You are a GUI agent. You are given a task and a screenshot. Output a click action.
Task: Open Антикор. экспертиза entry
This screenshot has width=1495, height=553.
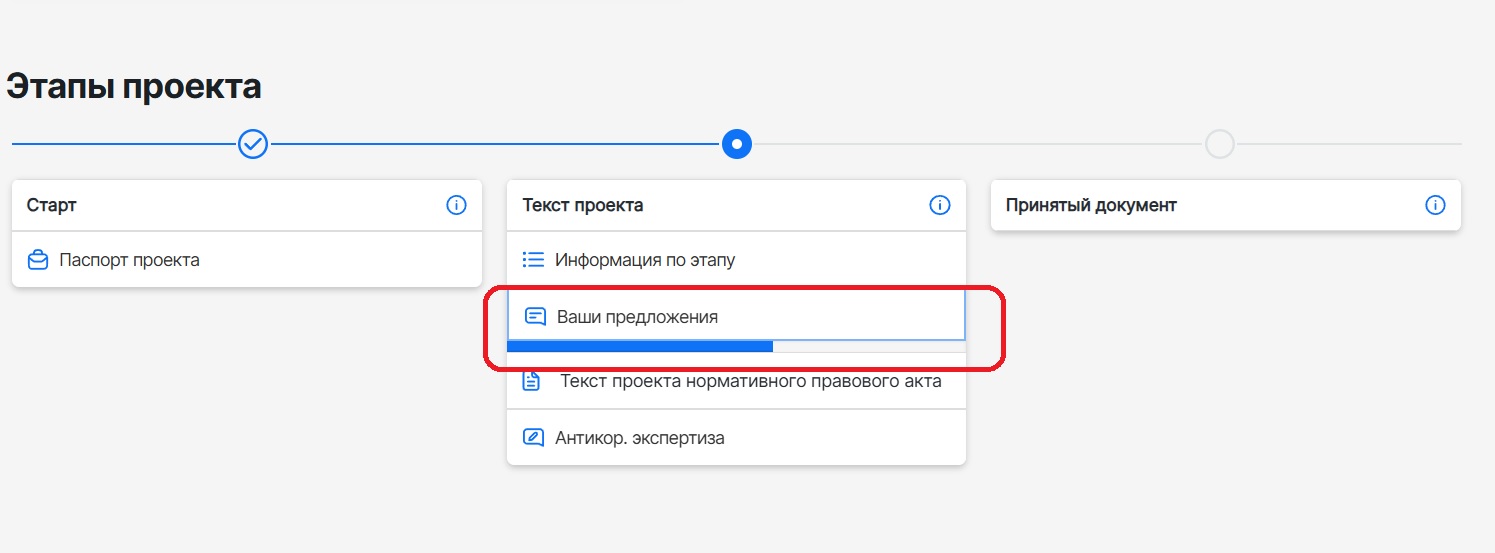click(x=736, y=438)
